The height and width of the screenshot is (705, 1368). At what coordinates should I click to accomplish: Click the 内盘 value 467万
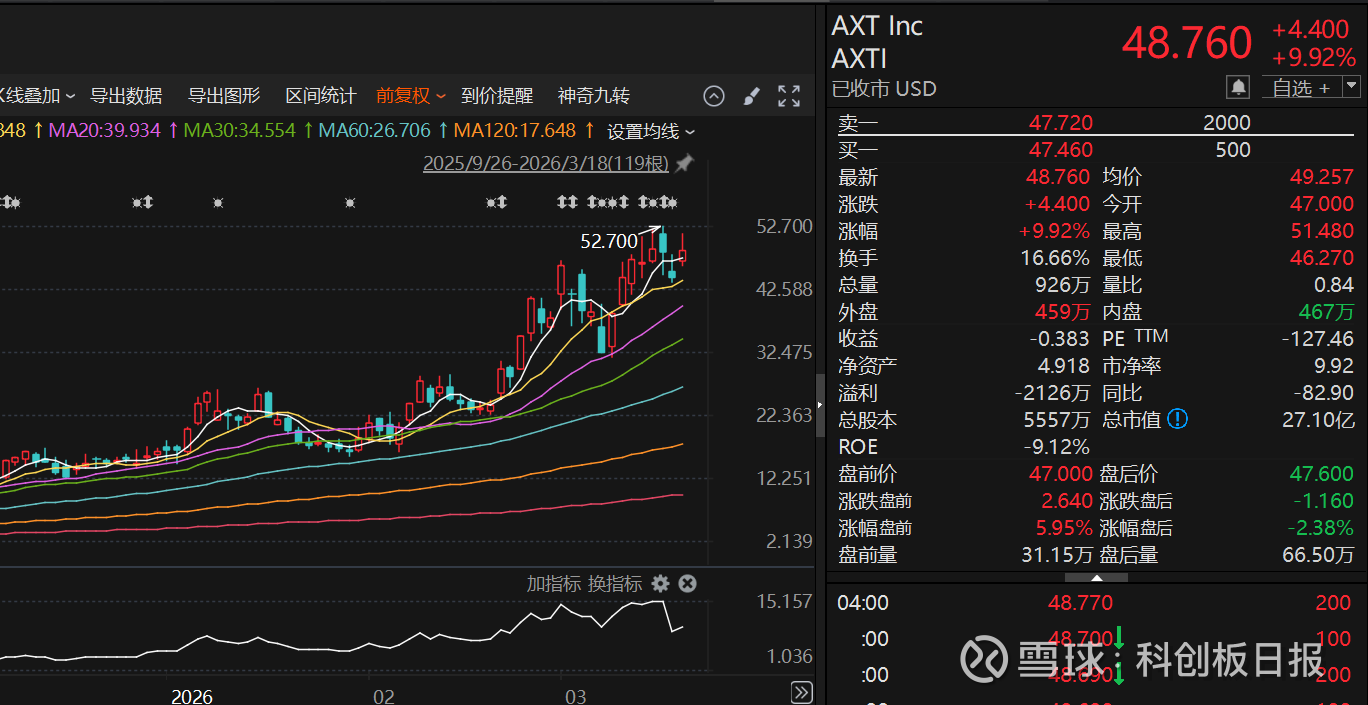pos(1326,312)
